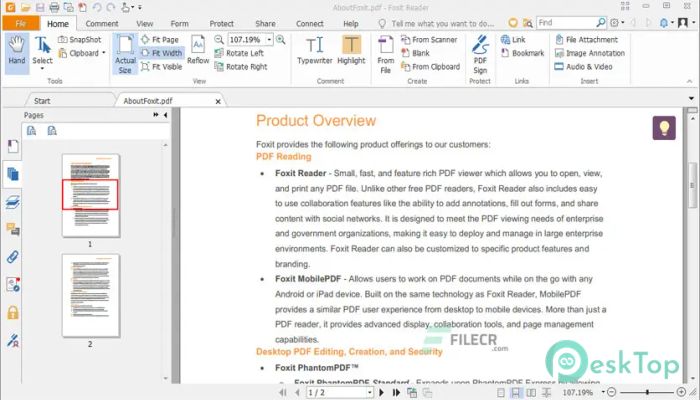Viewport: 700px width, 400px height.
Task: Open the Protect ribbon tab
Action: [x=221, y=24]
